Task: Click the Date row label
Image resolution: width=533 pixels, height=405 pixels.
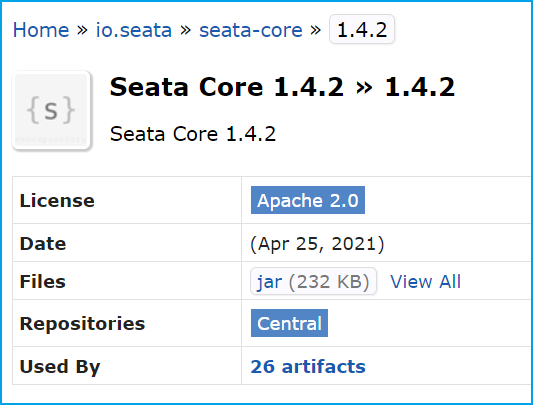Action: [43, 243]
